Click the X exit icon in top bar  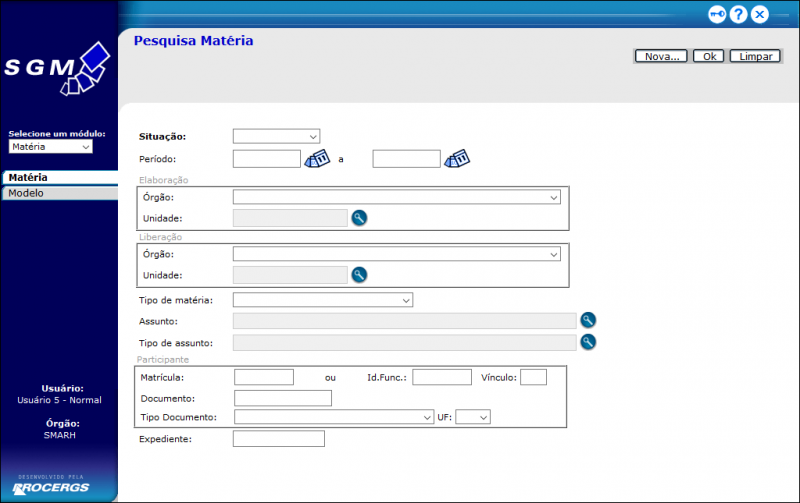(x=760, y=14)
